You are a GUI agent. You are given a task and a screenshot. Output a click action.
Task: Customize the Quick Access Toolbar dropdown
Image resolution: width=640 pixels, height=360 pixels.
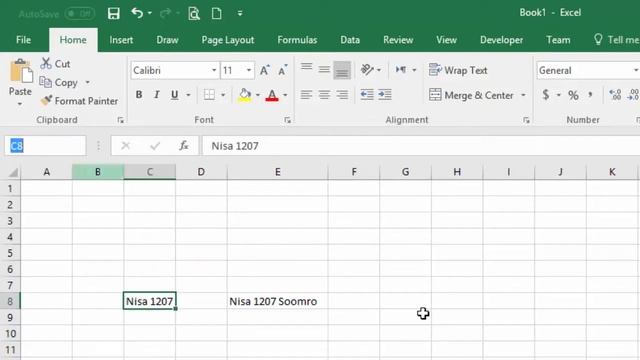[x=240, y=13]
